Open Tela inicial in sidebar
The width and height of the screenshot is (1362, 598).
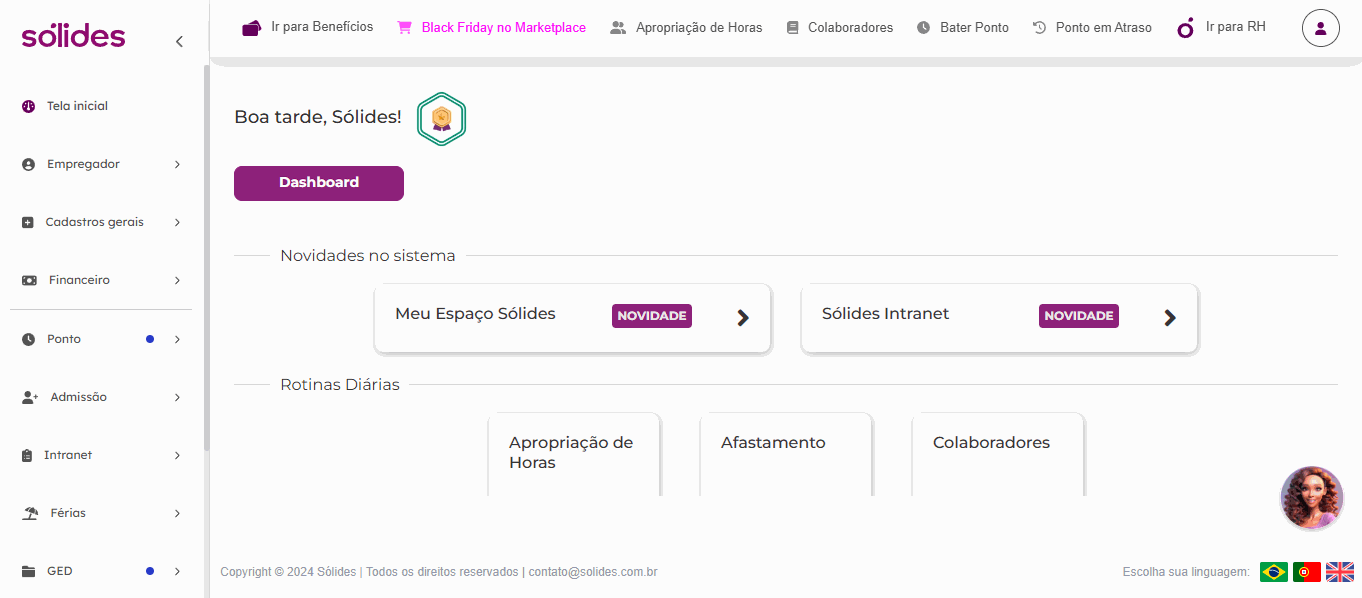pyautogui.click(x=77, y=106)
